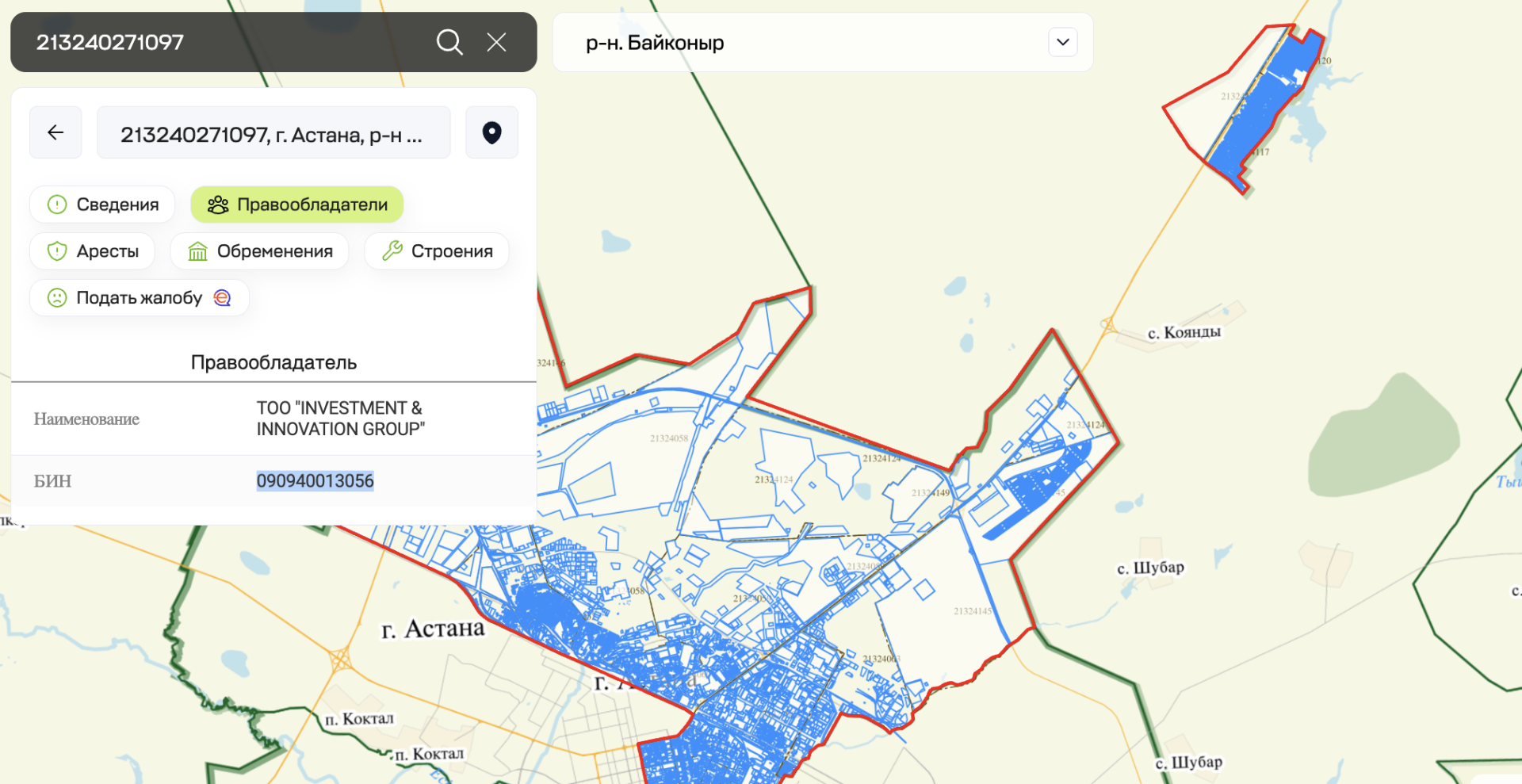The height and width of the screenshot is (784, 1522).
Task: Click the parcel address title field
Action: [x=273, y=134]
